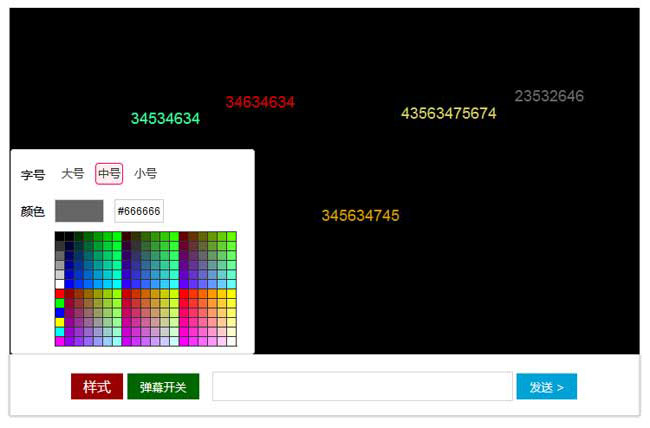The height and width of the screenshot is (428, 650).
Task: Pick pure red swatch in palette's leftmost column
Action: click(60, 294)
